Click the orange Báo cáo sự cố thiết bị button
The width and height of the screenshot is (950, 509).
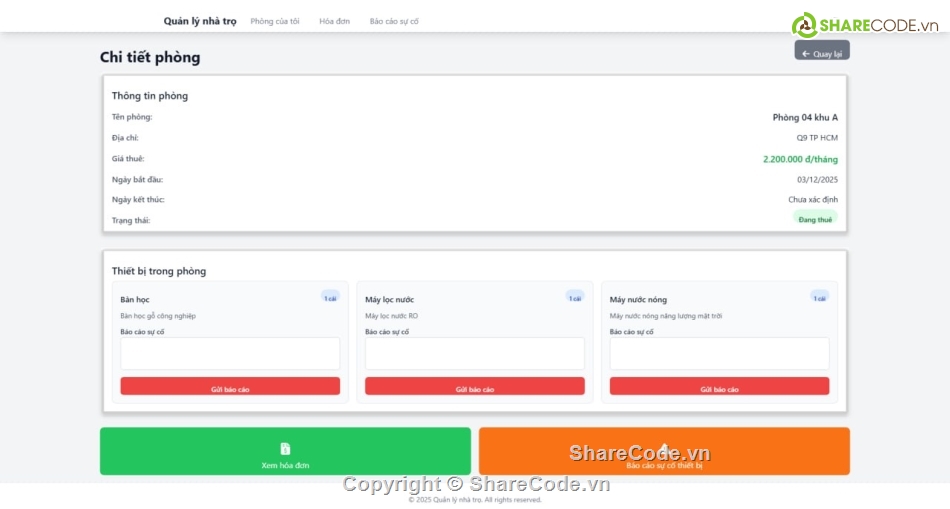pyautogui.click(x=664, y=451)
